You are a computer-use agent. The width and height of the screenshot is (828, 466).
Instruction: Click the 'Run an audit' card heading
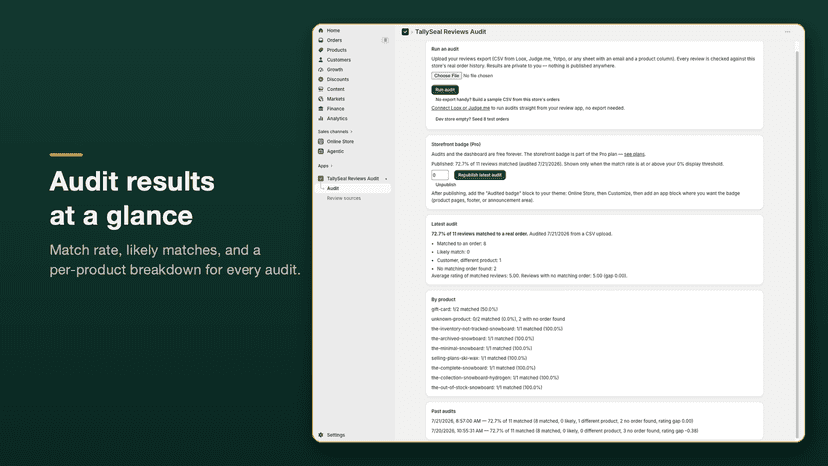(x=445, y=49)
